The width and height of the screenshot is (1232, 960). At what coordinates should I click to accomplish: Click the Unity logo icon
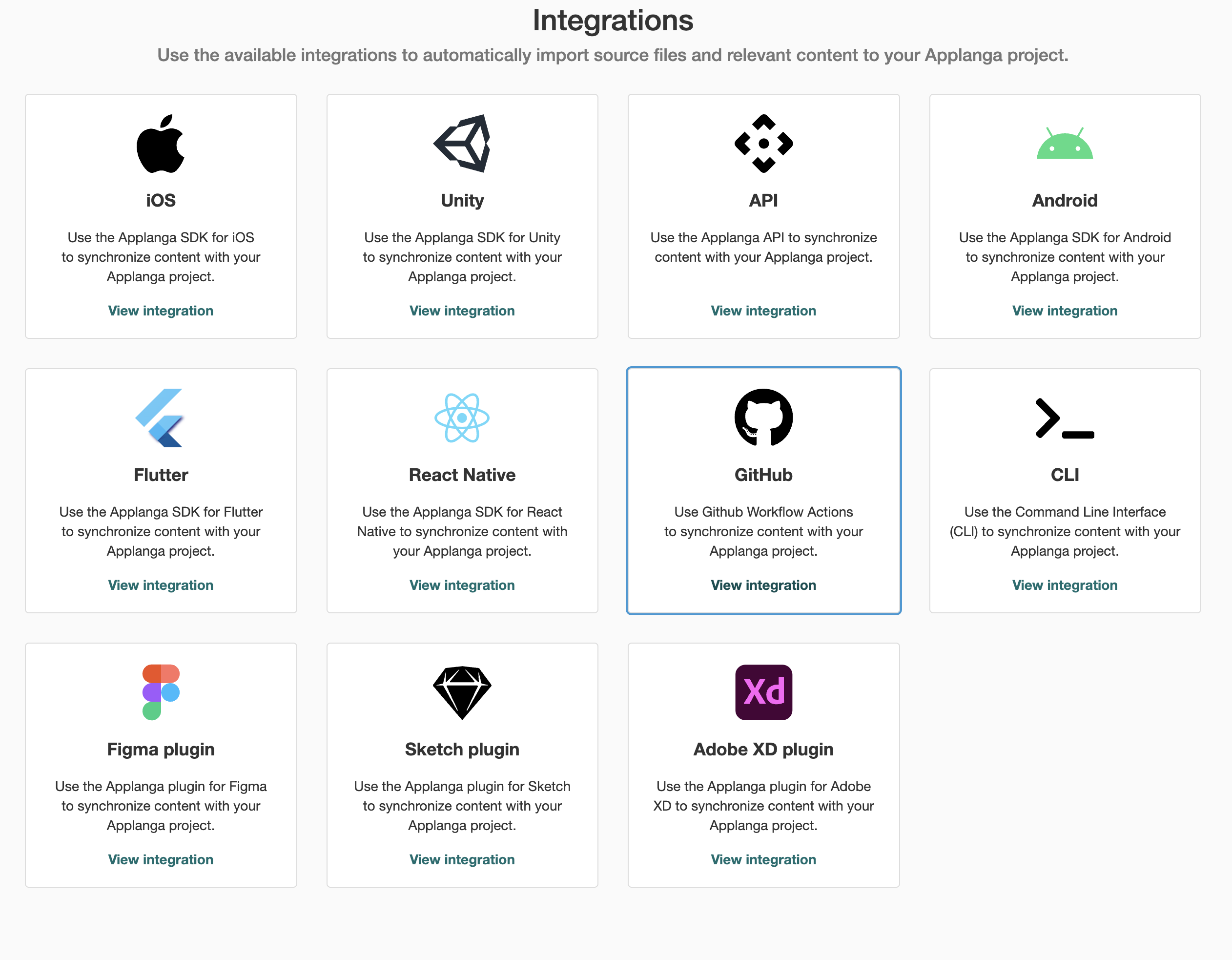click(462, 144)
